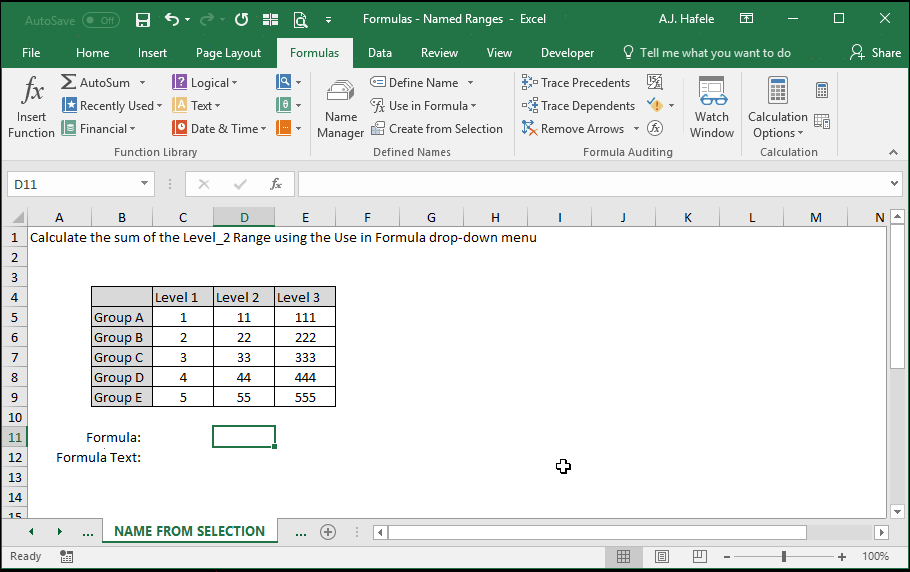This screenshot has width=910, height=572.
Task: Click the Print Preview icon in title bar
Action: pyautogui.click(x=300, y=20)
